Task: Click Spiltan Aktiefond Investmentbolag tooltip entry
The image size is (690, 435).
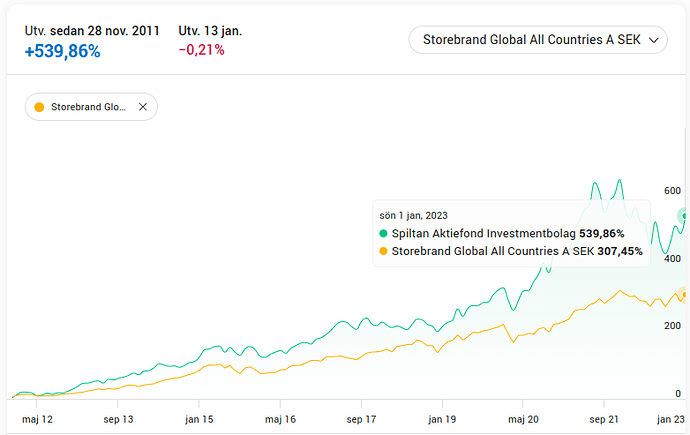Action: [x=502, y=234]
